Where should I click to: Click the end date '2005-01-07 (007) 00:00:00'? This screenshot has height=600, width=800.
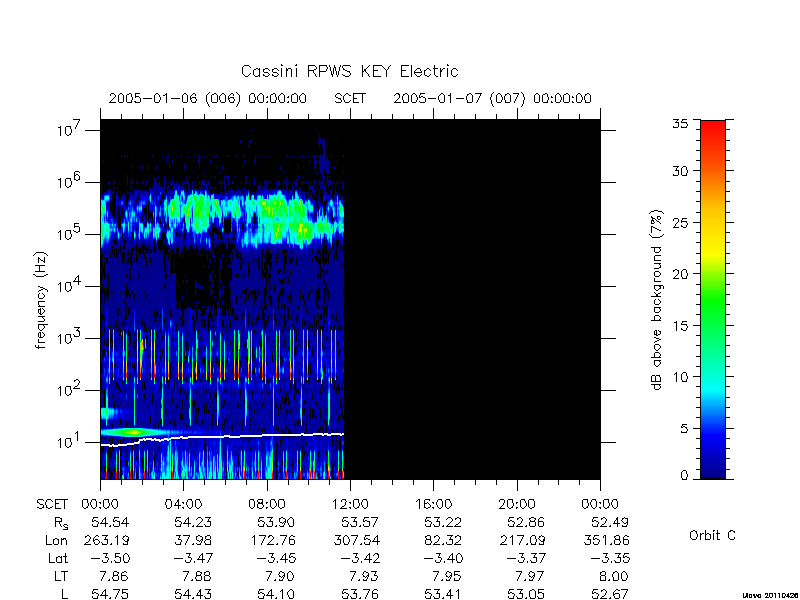pos(492,98)
